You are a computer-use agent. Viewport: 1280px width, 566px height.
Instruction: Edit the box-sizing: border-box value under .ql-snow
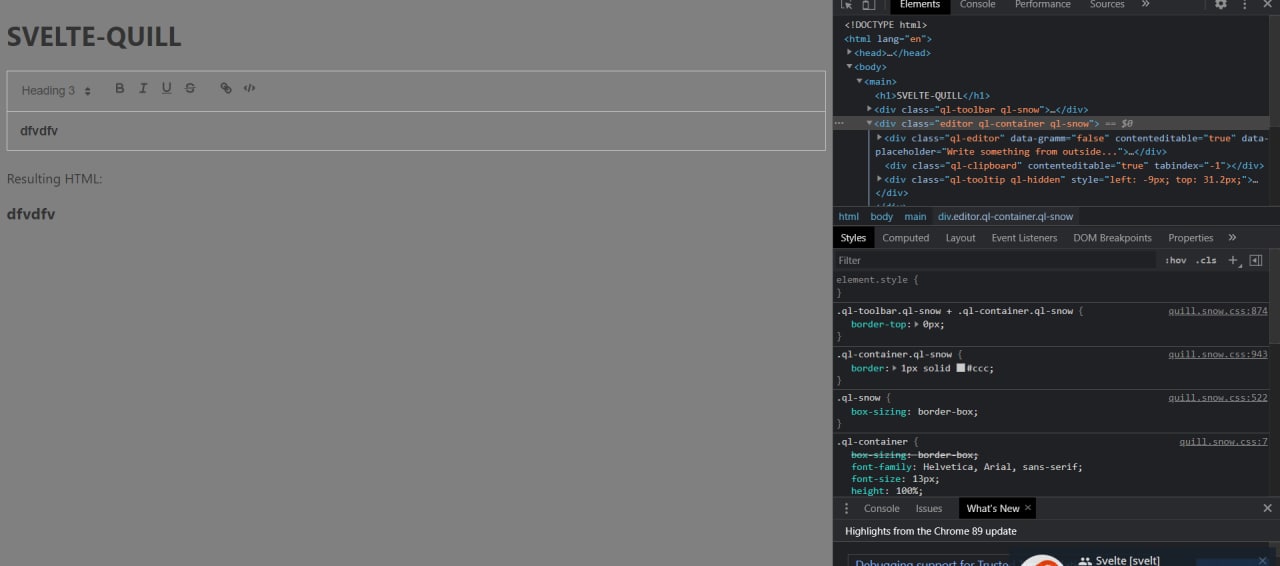point(947,411)
